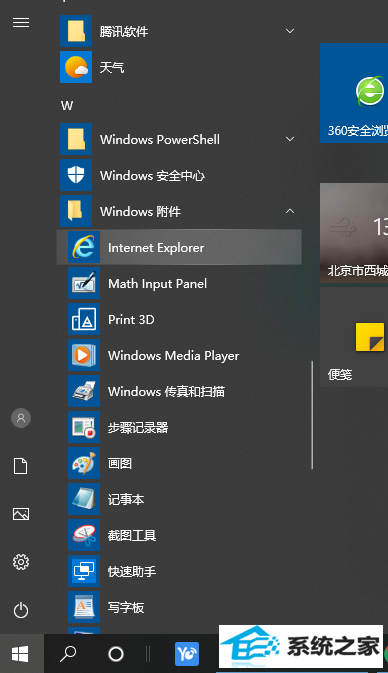
Task: Select the Math Input Panel label
Action: pos(158,283)
